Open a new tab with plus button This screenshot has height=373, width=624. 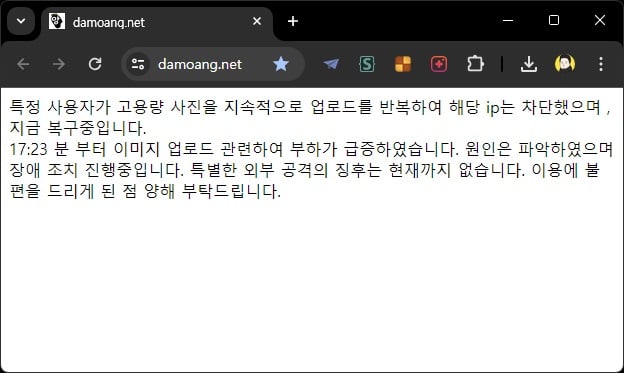click(293, 21)
